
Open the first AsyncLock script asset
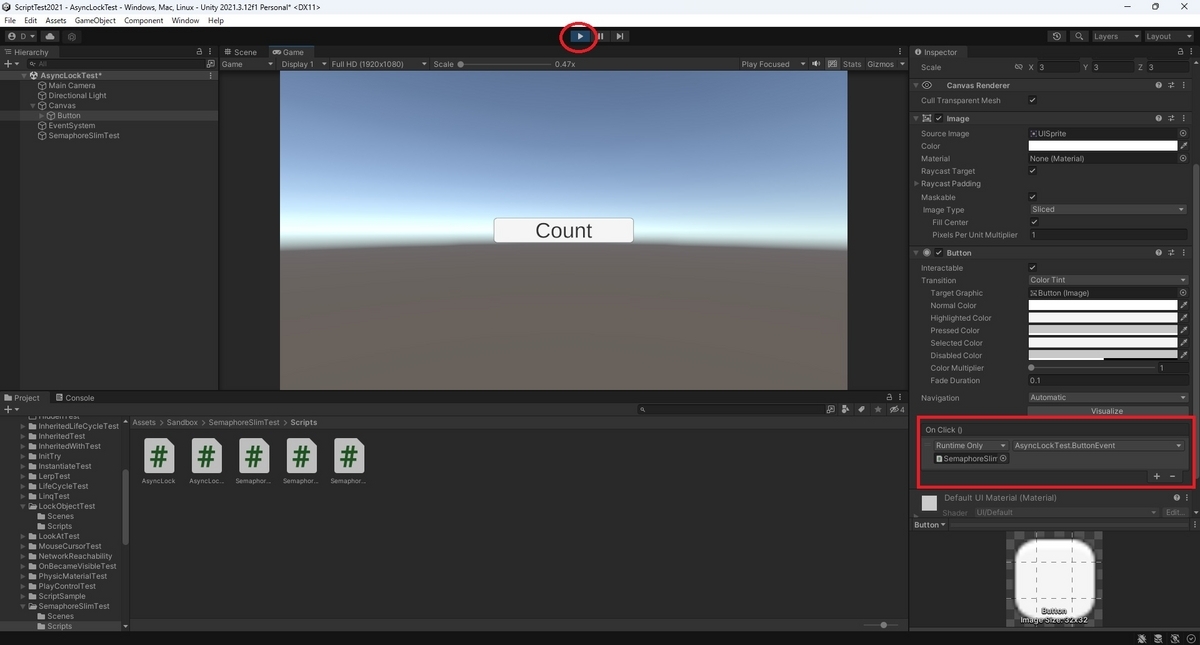[x=158, y=462]
